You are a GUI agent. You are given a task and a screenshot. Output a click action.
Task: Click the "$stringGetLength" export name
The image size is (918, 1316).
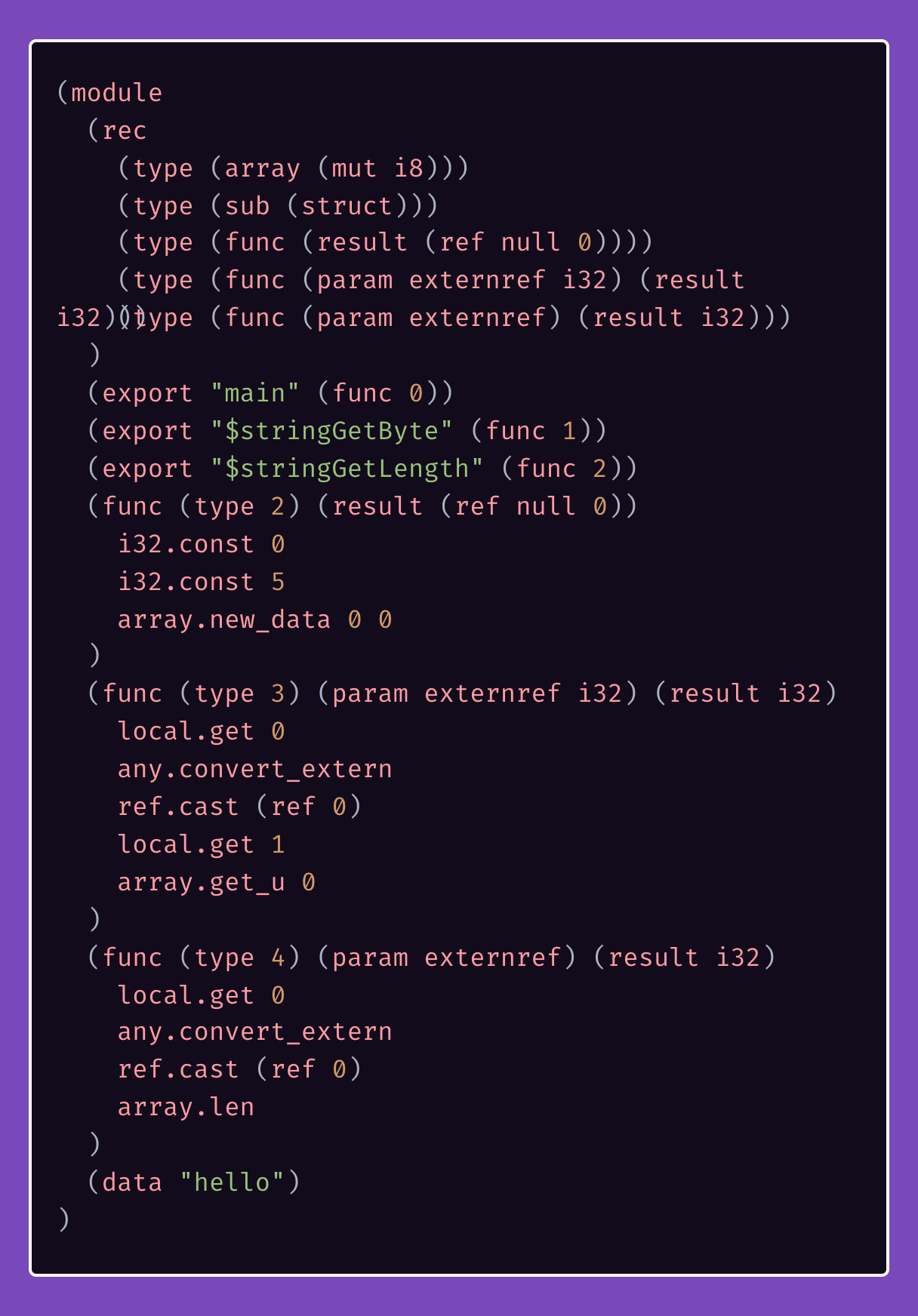[x=347, y=469]
